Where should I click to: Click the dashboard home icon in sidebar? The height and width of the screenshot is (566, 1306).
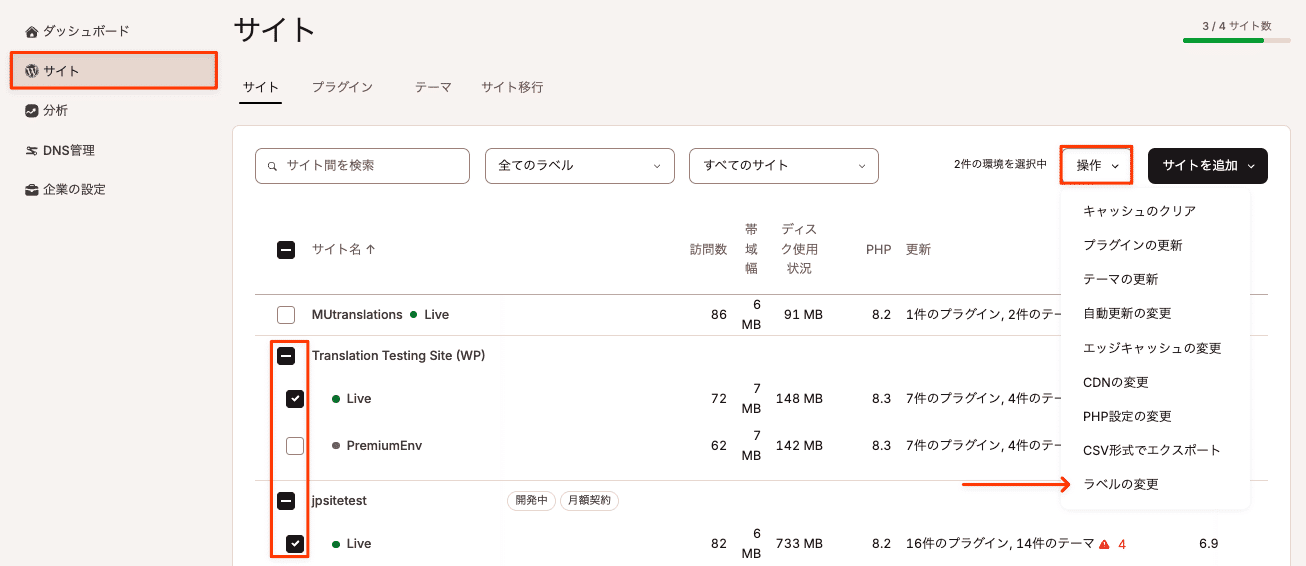pos(32,32)
